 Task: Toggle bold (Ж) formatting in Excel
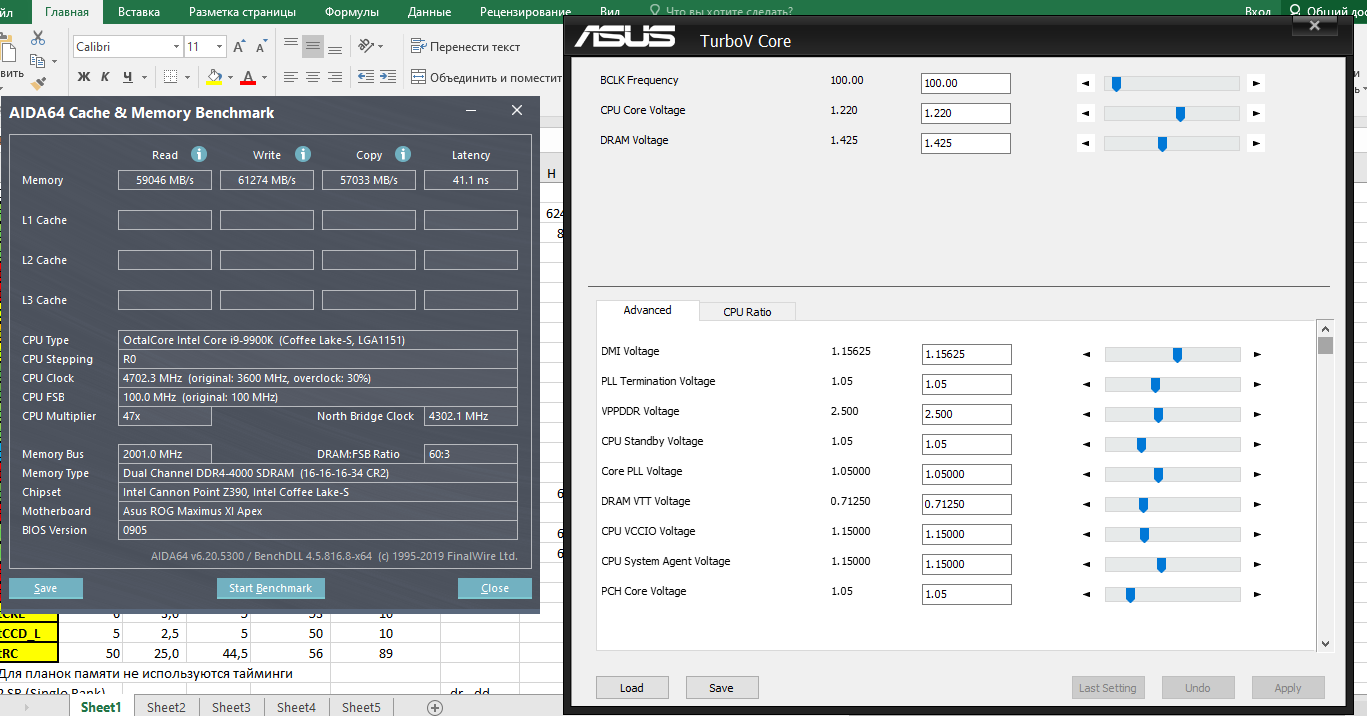[x=83, y=77]
